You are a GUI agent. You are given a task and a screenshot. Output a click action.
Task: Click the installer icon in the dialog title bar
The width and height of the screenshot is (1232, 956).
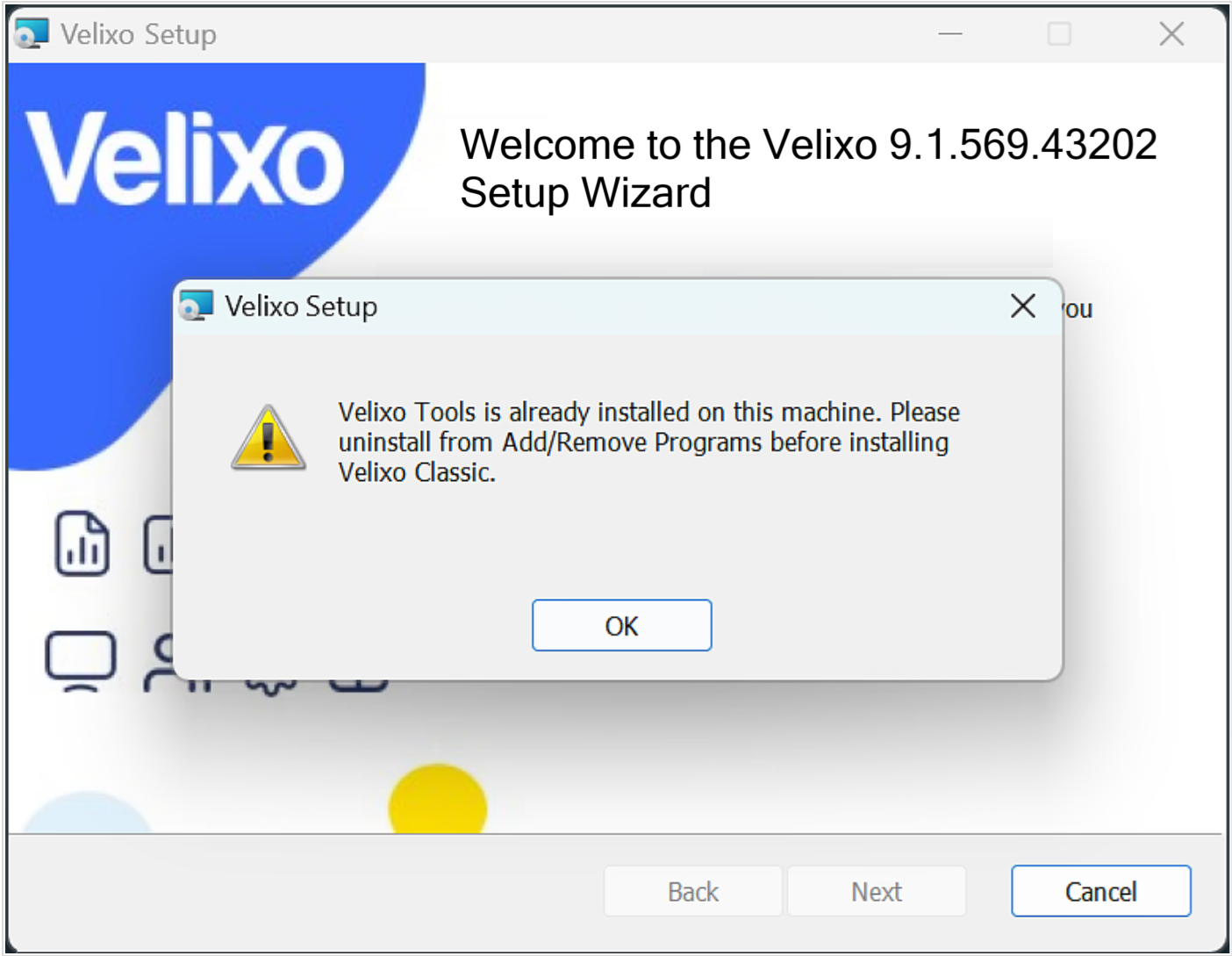coord(197,306)
